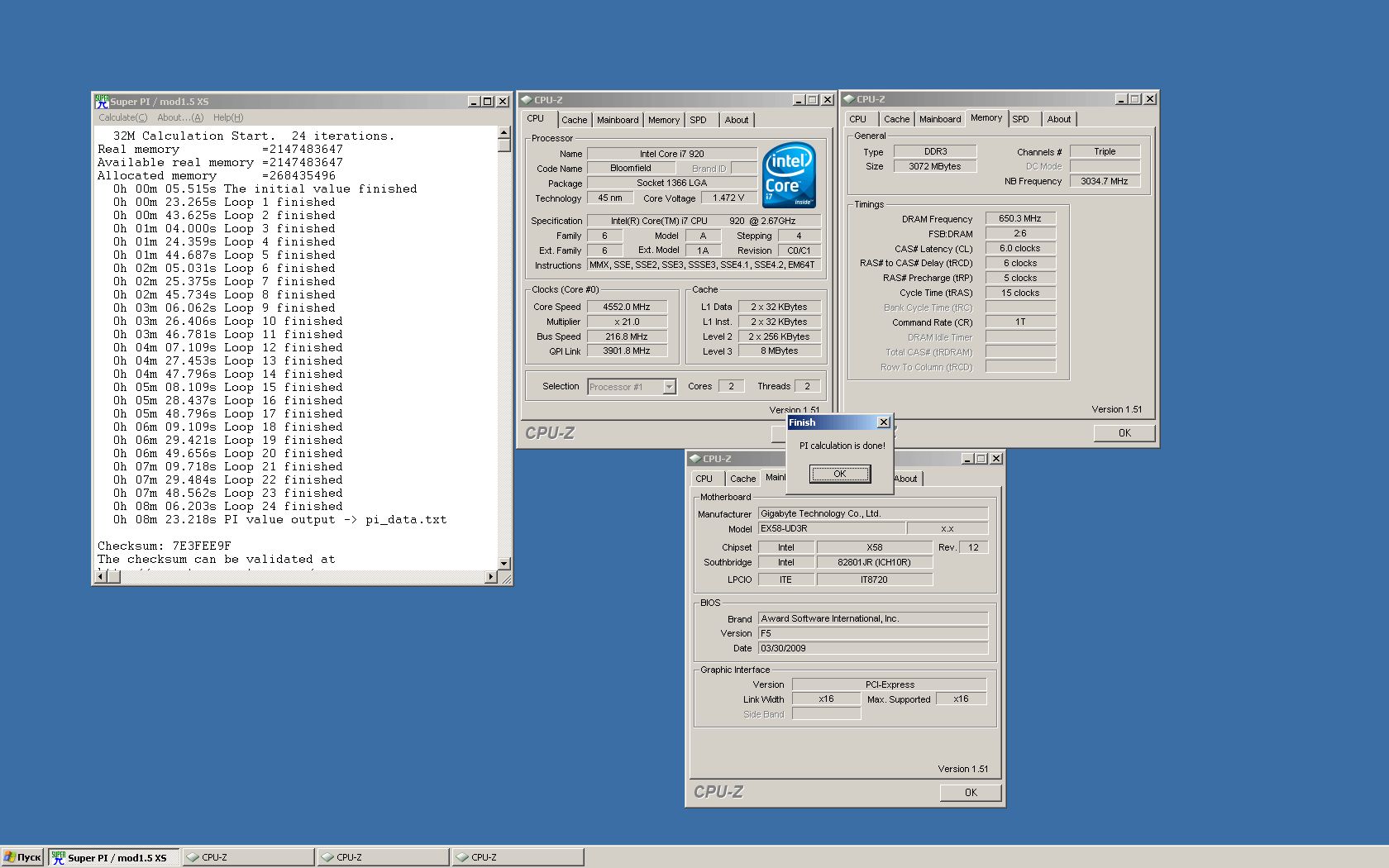Switch to Cache tab in processor CPU-Z window

[574, 120]
